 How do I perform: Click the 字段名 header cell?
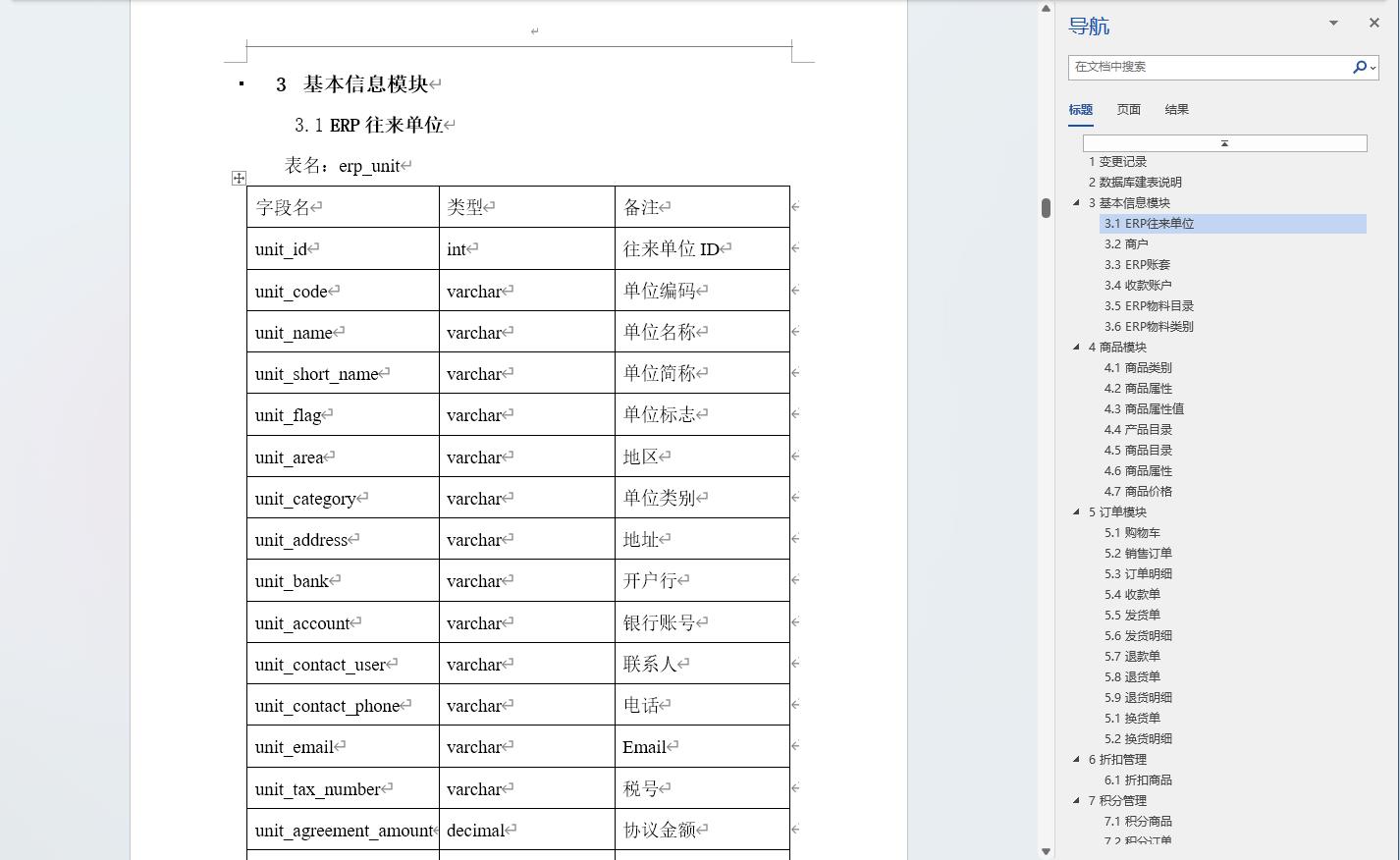coord(343,207)
